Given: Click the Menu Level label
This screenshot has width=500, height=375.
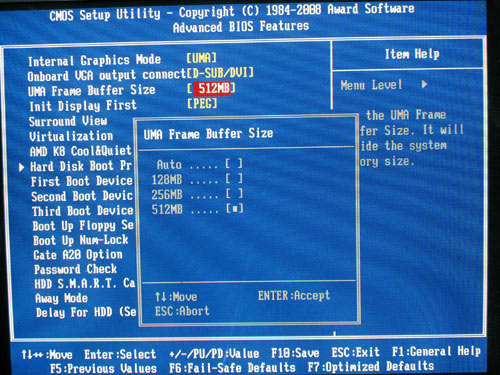Looking at the screenshot, I should (371, 85).
